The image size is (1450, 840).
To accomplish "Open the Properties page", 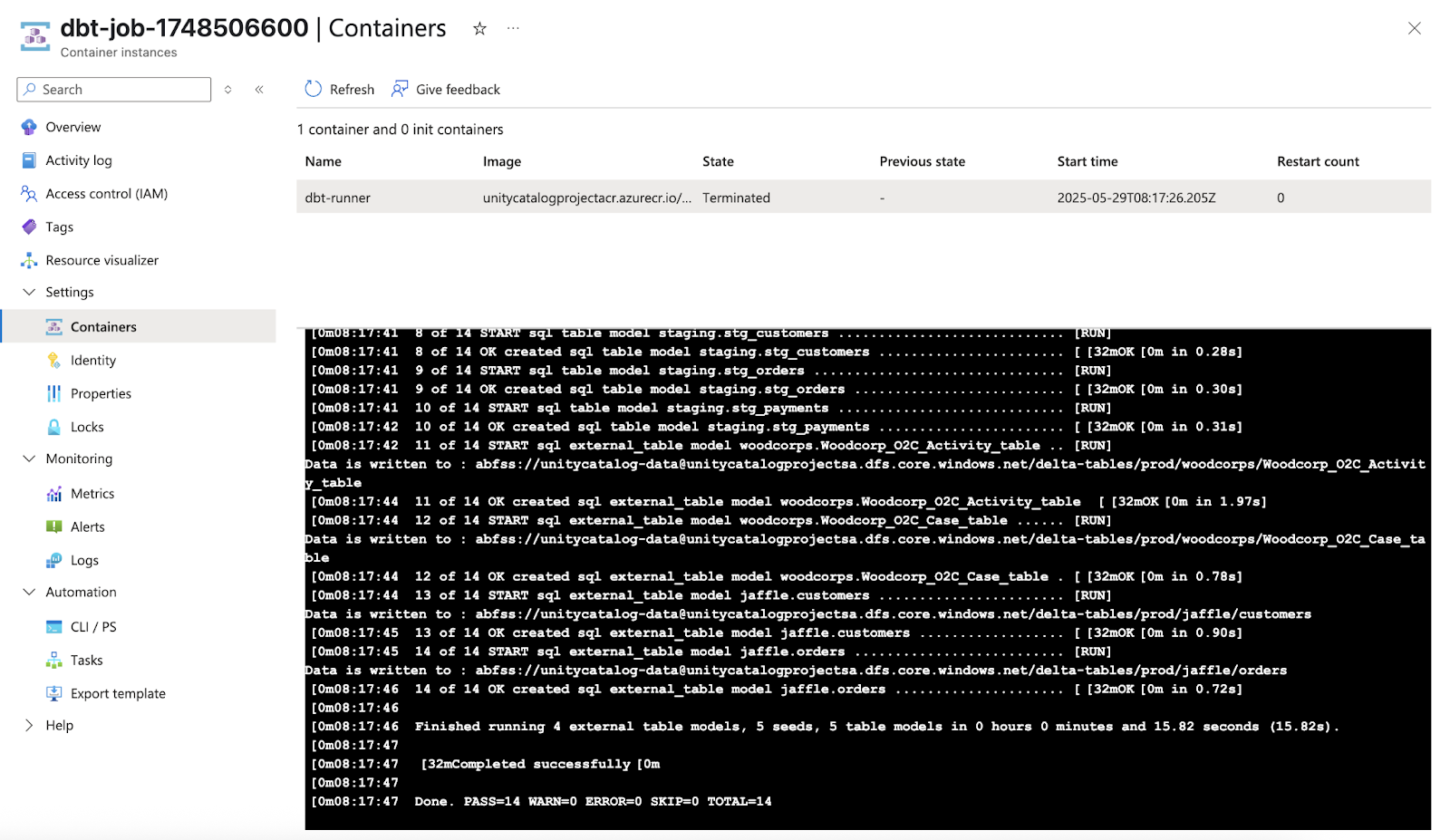I will pyautogui.click(x=101, y=393).
